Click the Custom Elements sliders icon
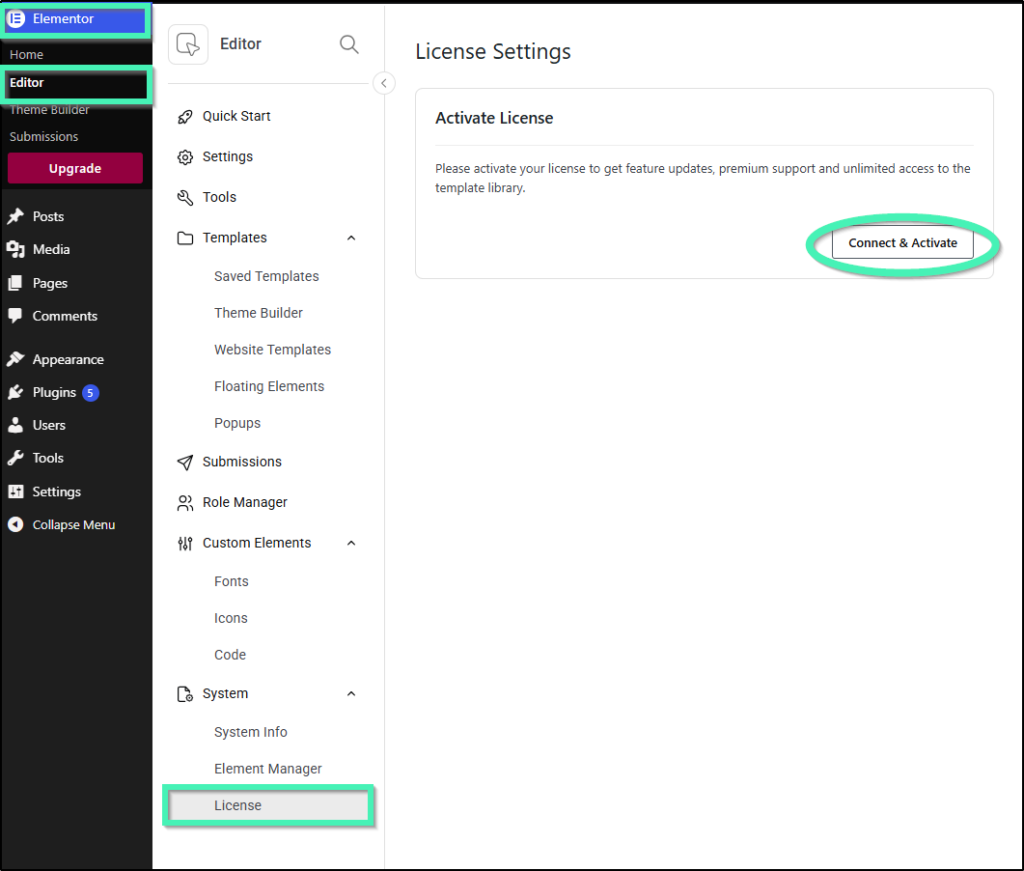This screenshot has width=1024, height=871. (185, 543)
